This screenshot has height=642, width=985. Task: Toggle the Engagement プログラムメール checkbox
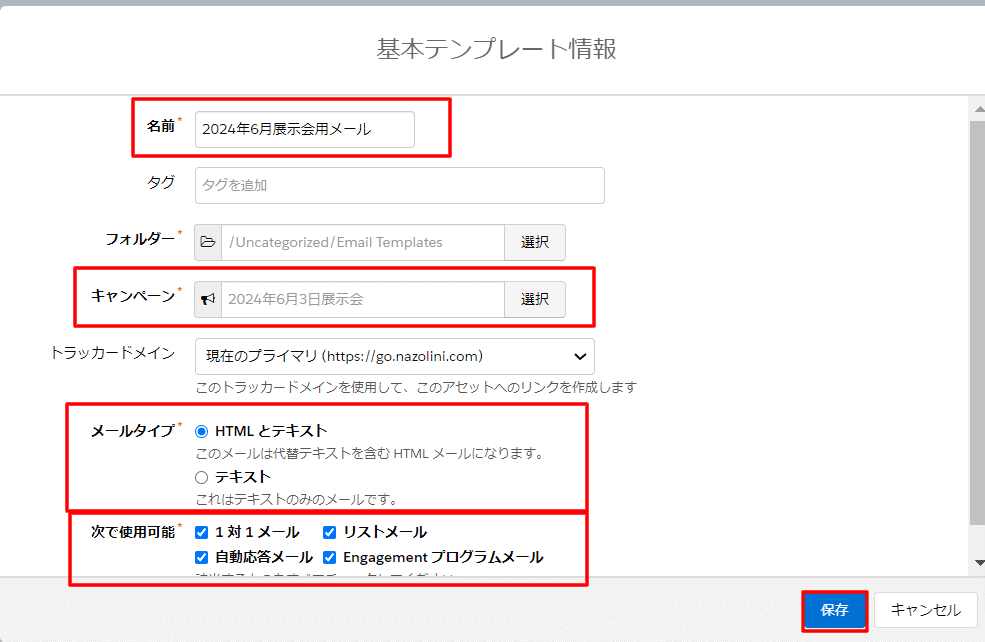point(330,558)
